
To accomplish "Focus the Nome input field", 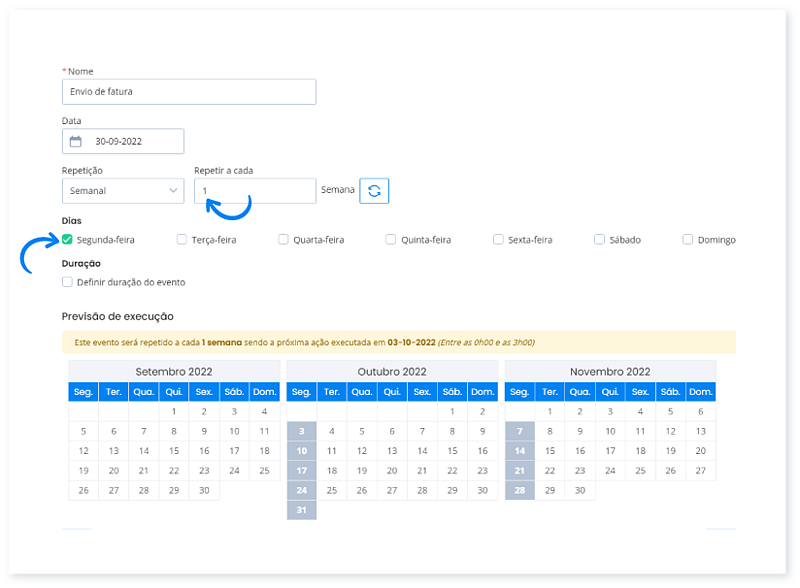I will click(x=189, y=92).
